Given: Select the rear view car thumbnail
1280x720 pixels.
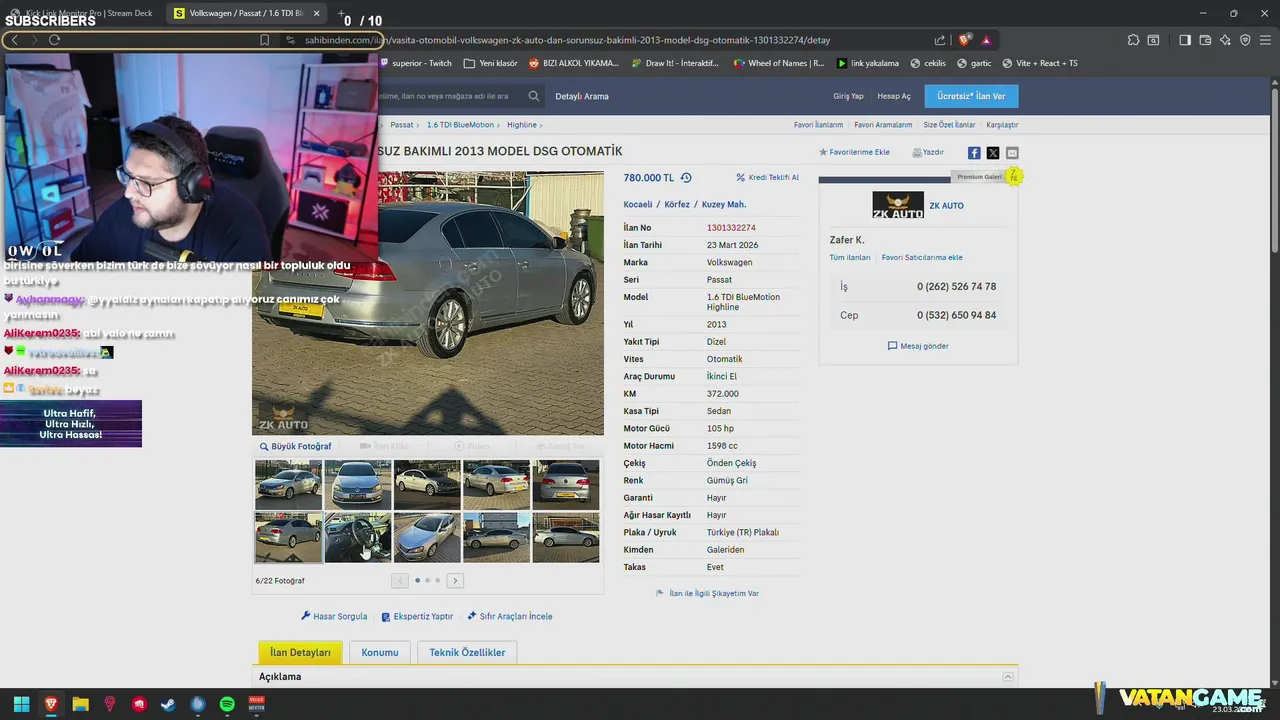Looking at the screenshot, I should 565,485.
